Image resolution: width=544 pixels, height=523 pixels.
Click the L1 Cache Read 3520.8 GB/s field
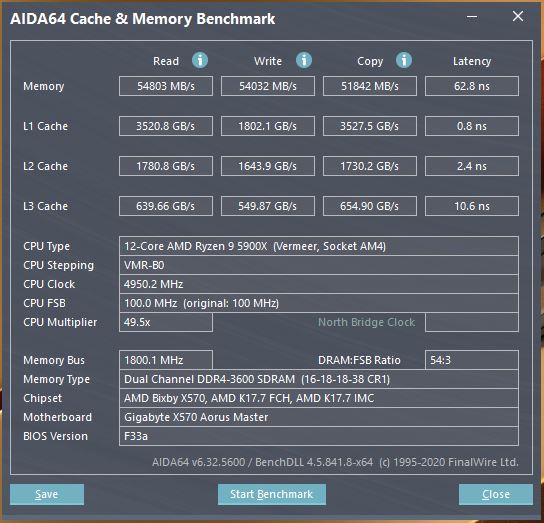point(166,126)
